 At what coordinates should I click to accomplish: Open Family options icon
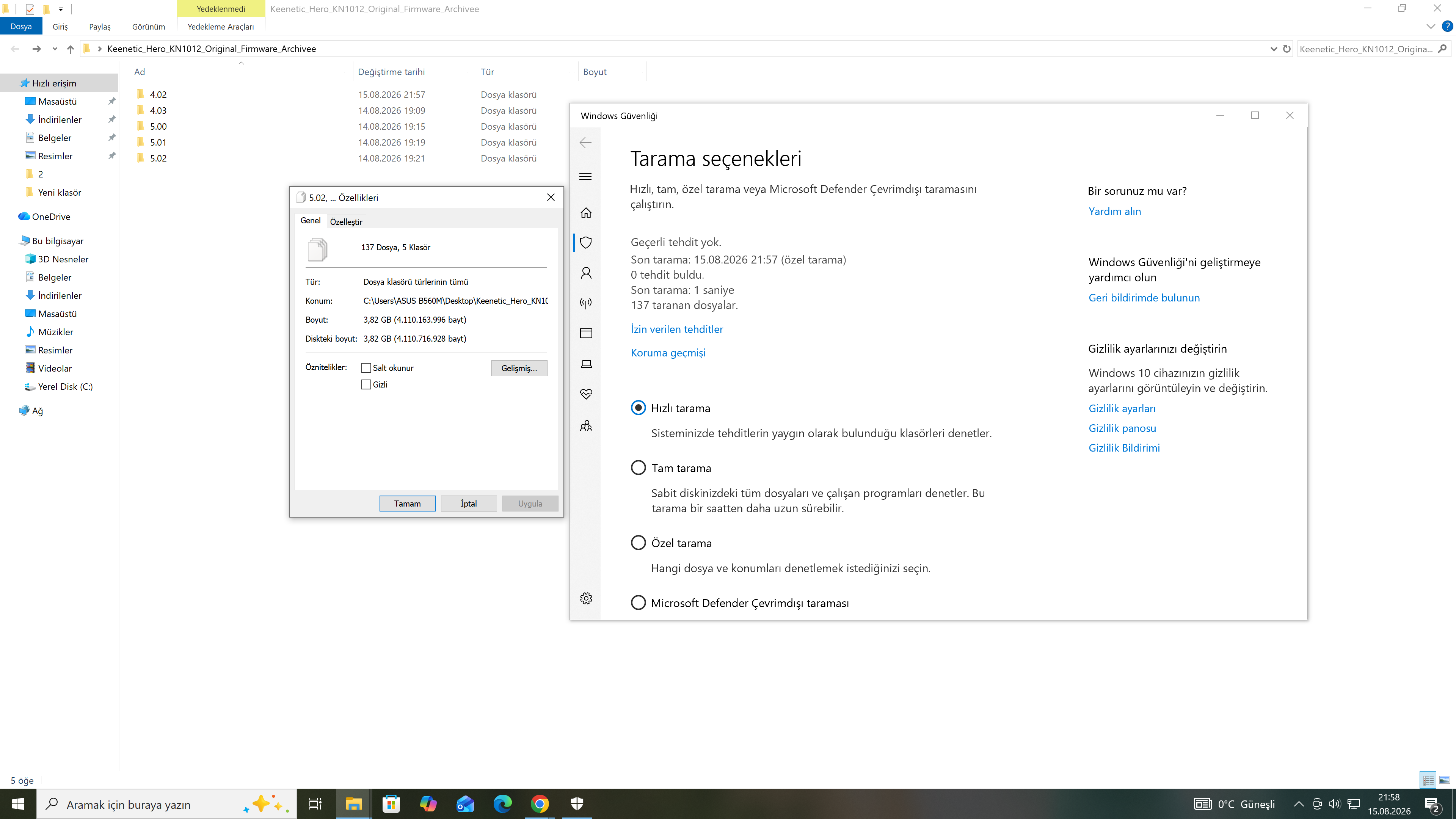[x=586, y=425]
